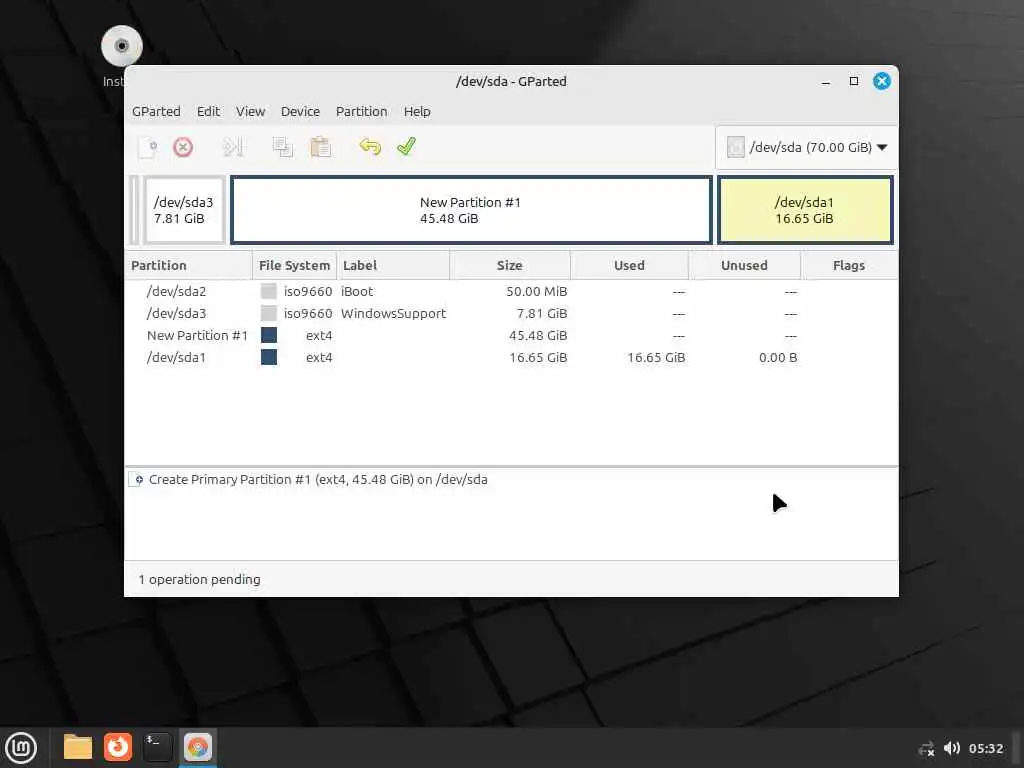Launch Firefox from the taskbar
The image size is (1024, 768).
click(118, 747)
